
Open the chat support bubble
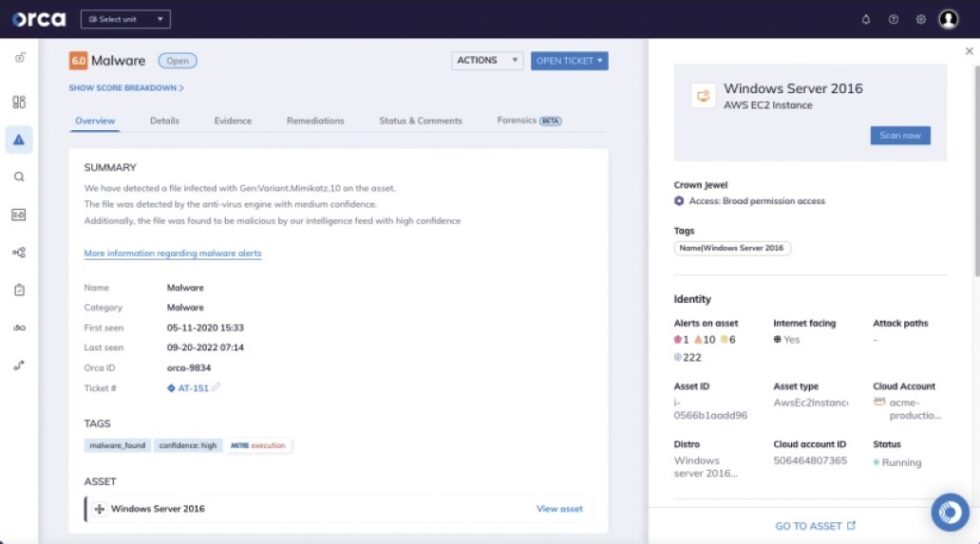(949, 511)
